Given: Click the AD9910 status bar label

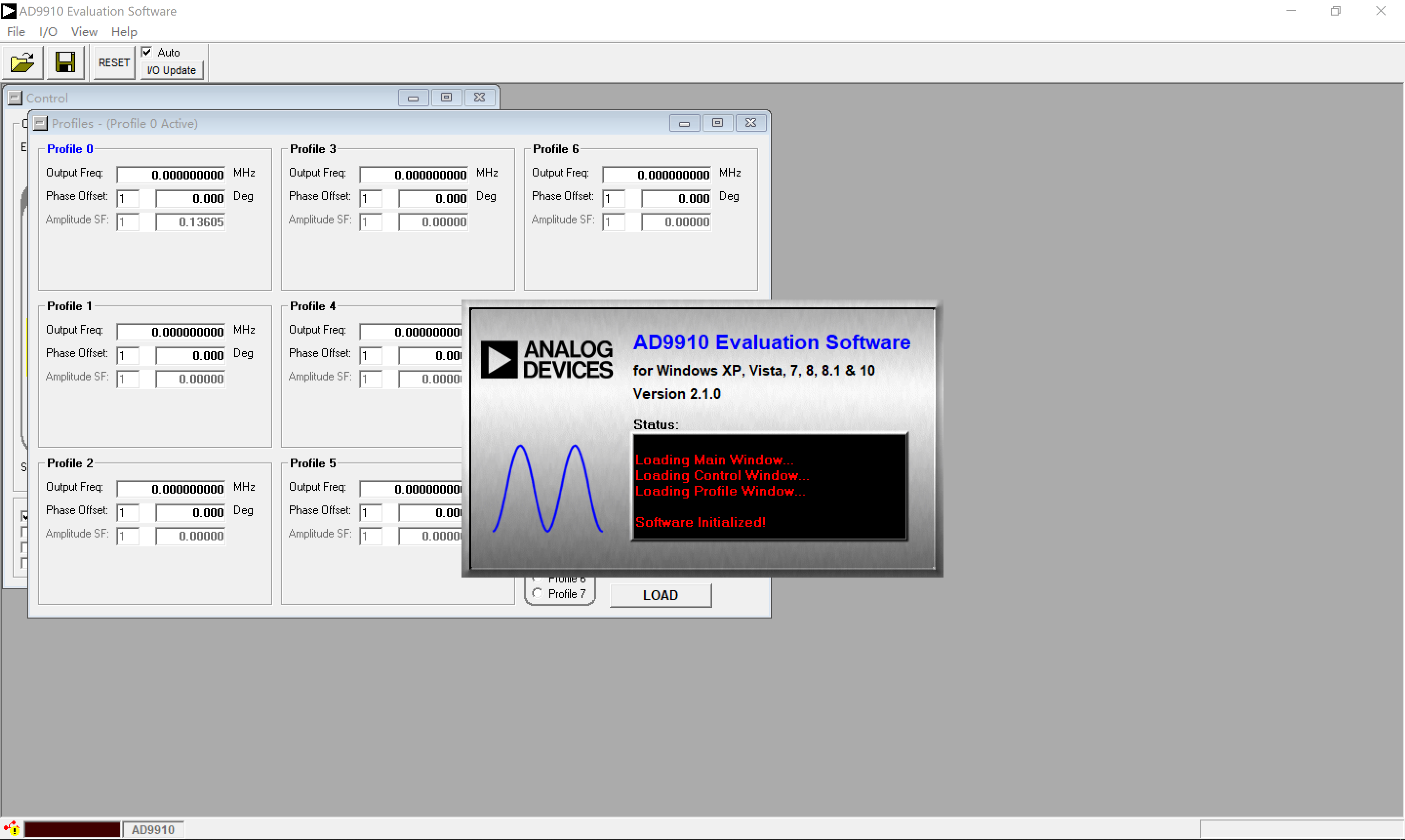Looking at the screenshot, I should 153,829.
